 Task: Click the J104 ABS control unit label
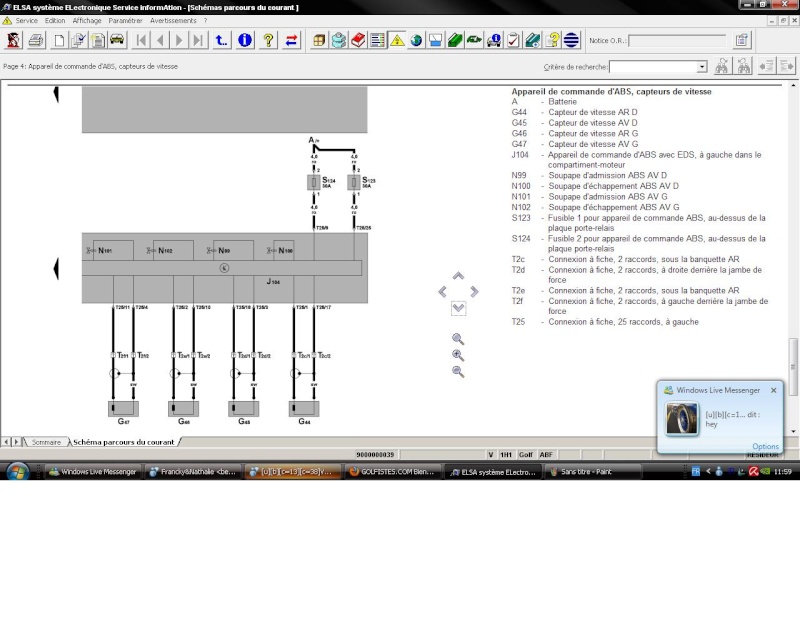273,281
